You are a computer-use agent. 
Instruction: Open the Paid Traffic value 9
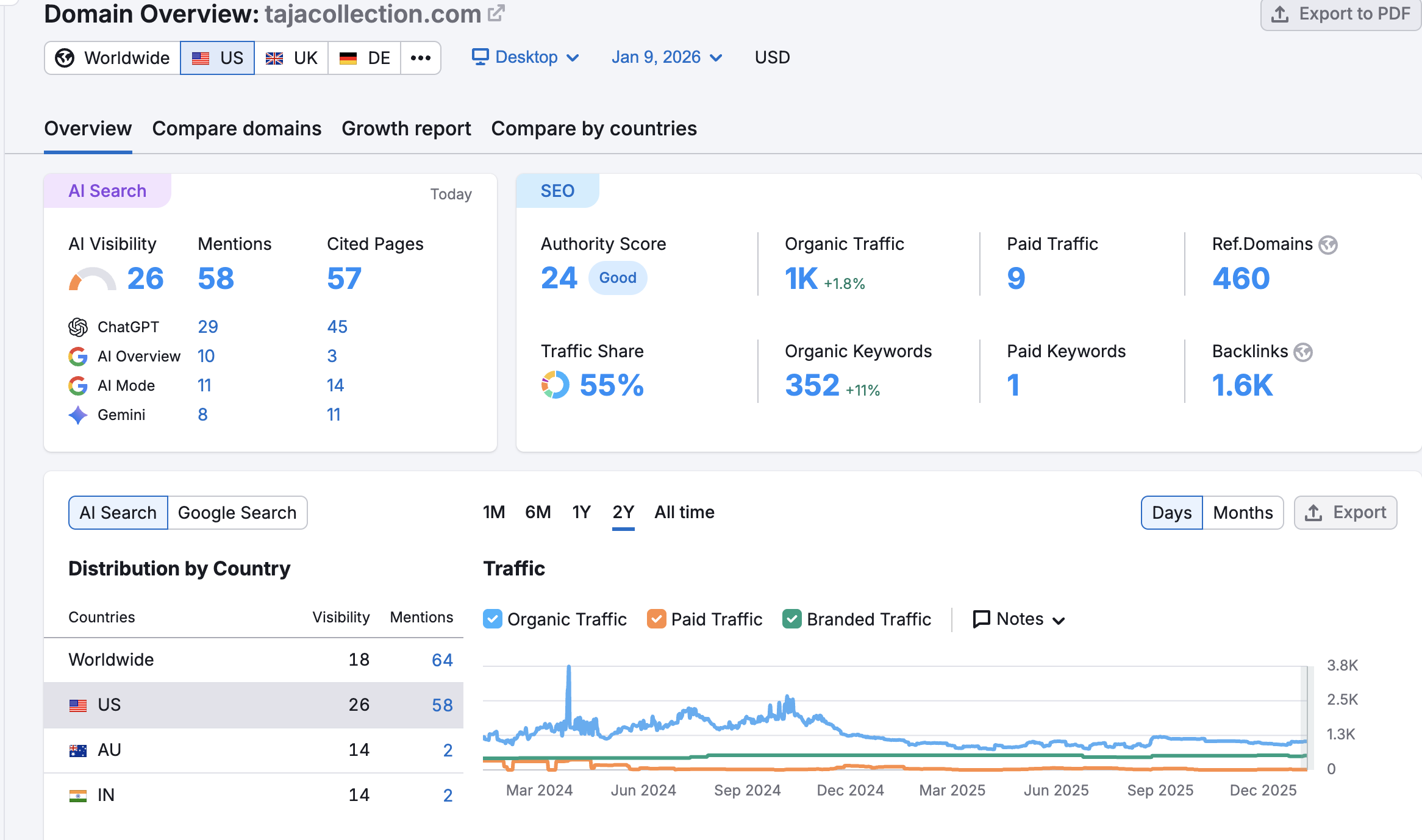pos(1016,279)
